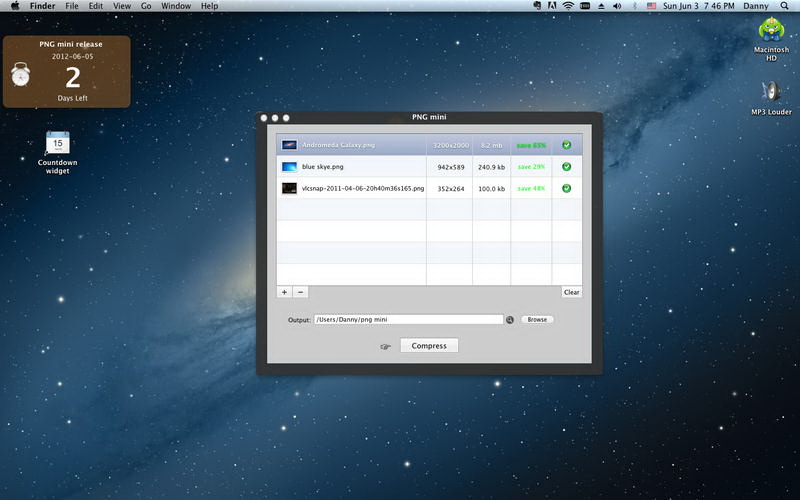This screenshot has height=500, width=800.
Task: Open the Countdown widget desktop icon
Action: 57,144
